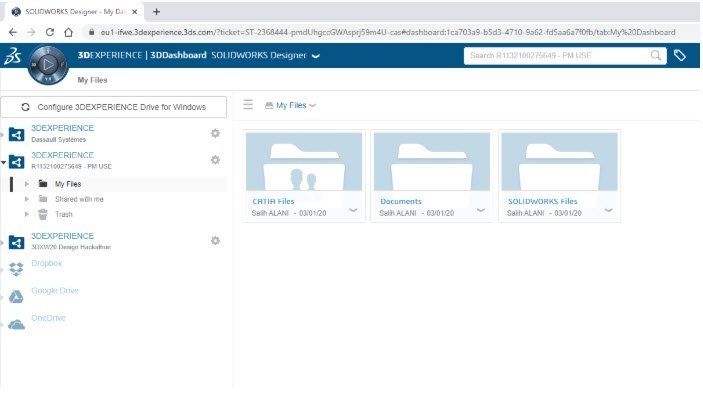703x400 pixels.
Task: Open the Dropbox link
Action: [x=47, y=263]
